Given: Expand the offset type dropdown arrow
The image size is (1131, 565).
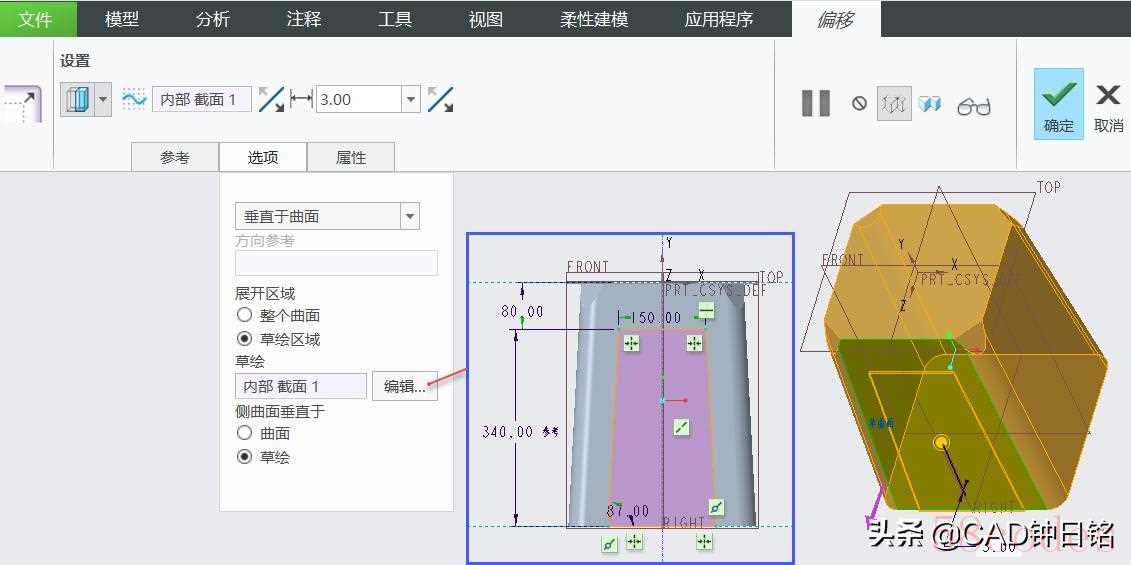Looking at the screenshot, I should click(102, 99).
